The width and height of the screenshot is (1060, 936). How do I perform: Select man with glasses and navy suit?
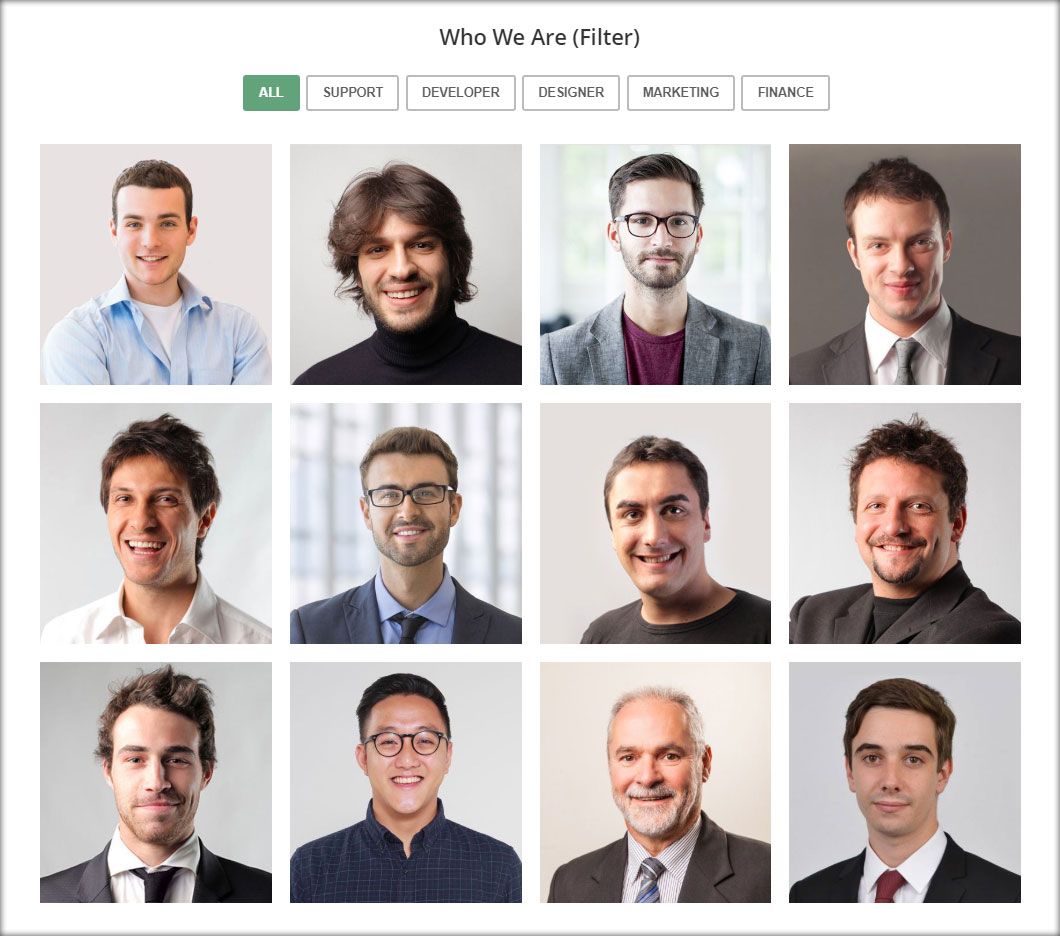click(406, 524)
